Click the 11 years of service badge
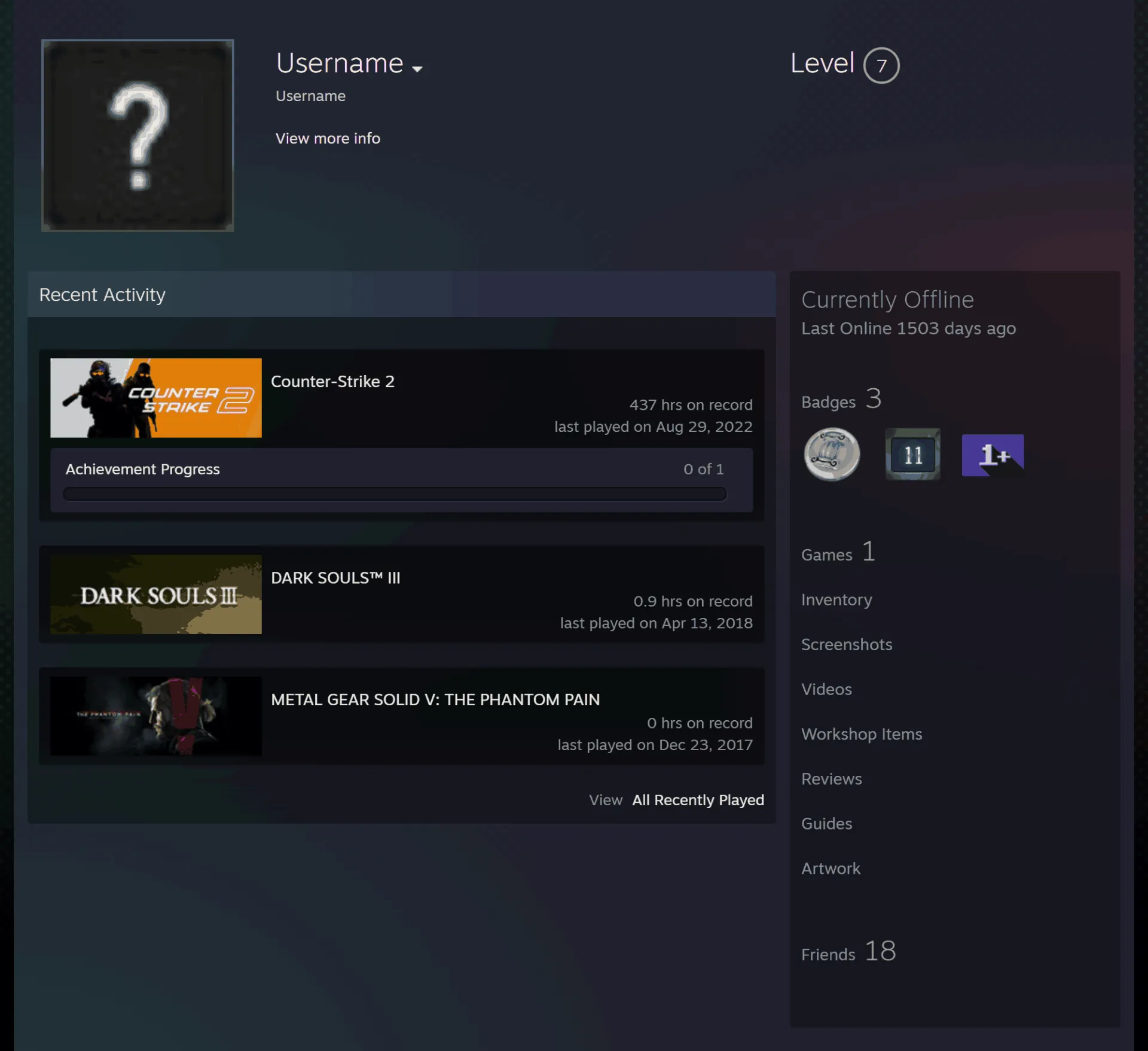 point(912,455)
